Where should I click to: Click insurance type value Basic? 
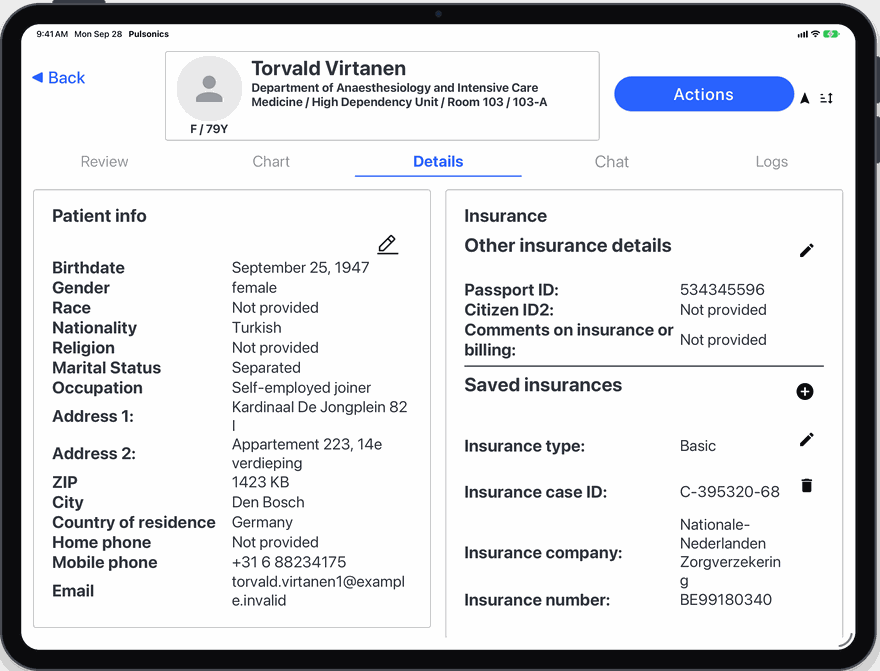coord(698,446)
